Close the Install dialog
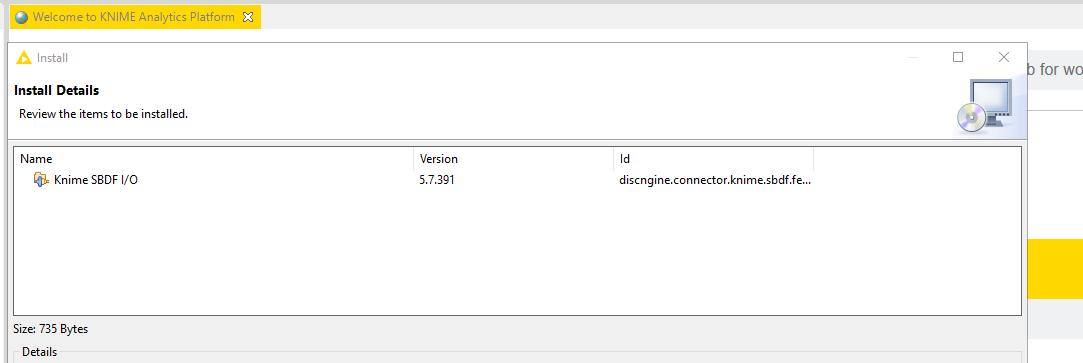1083x363 pixels. [1004, 57]
